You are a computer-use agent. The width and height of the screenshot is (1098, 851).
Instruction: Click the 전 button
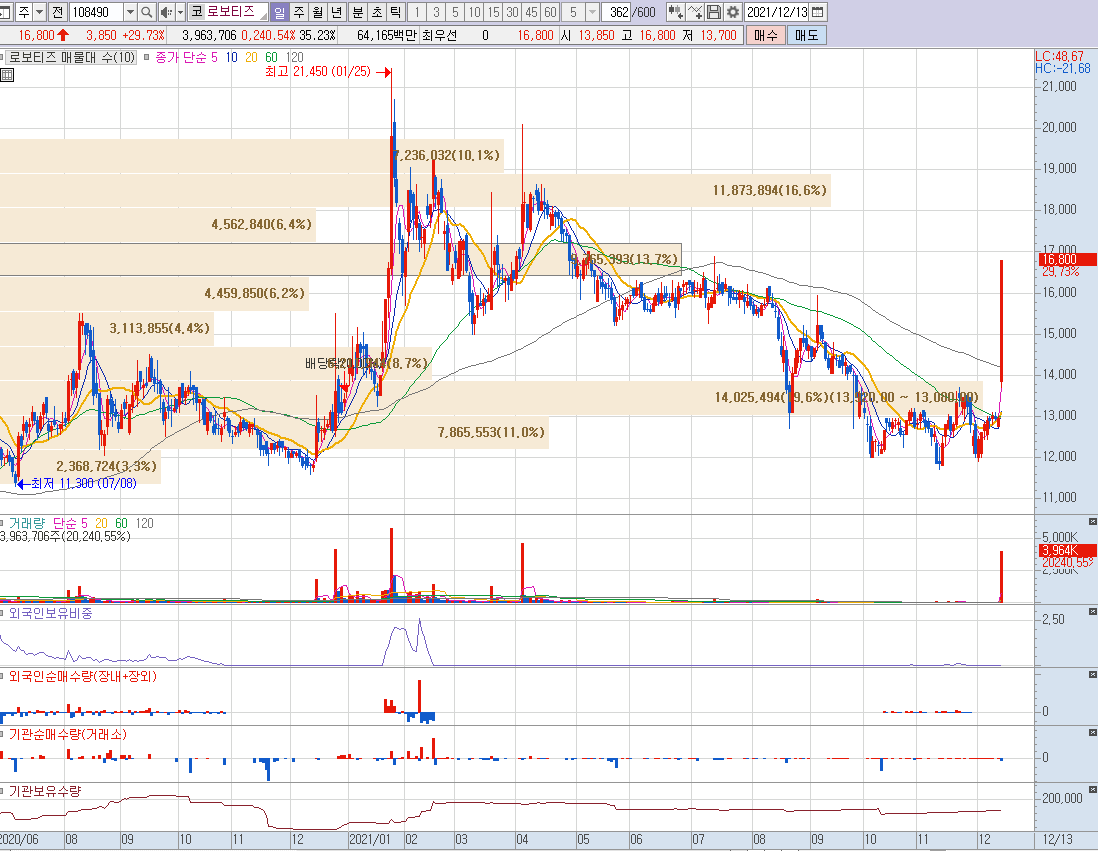click(57, 12)
